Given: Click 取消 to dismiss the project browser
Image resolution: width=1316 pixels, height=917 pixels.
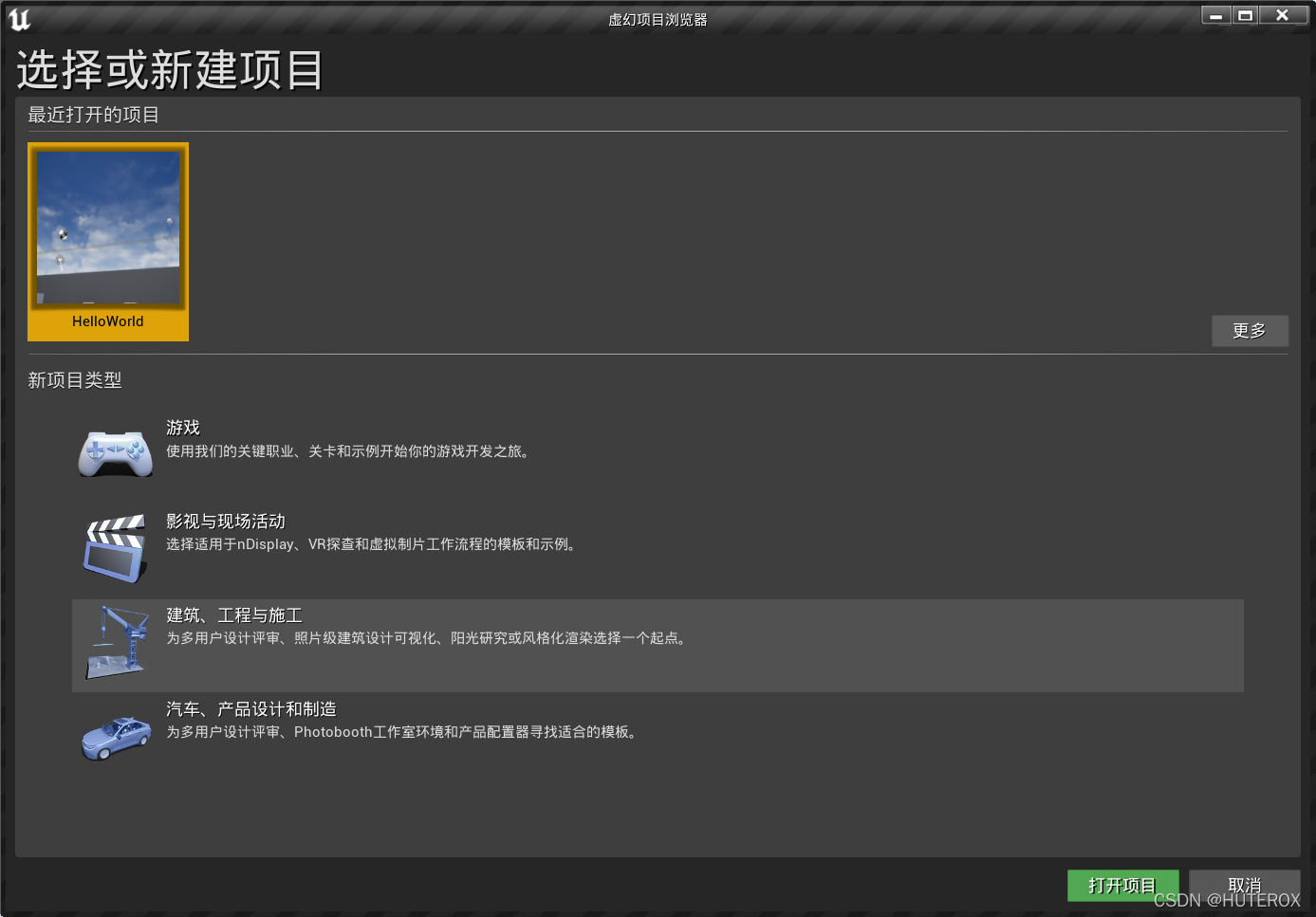Looking at the screenshot, I should pos(1244,885).
